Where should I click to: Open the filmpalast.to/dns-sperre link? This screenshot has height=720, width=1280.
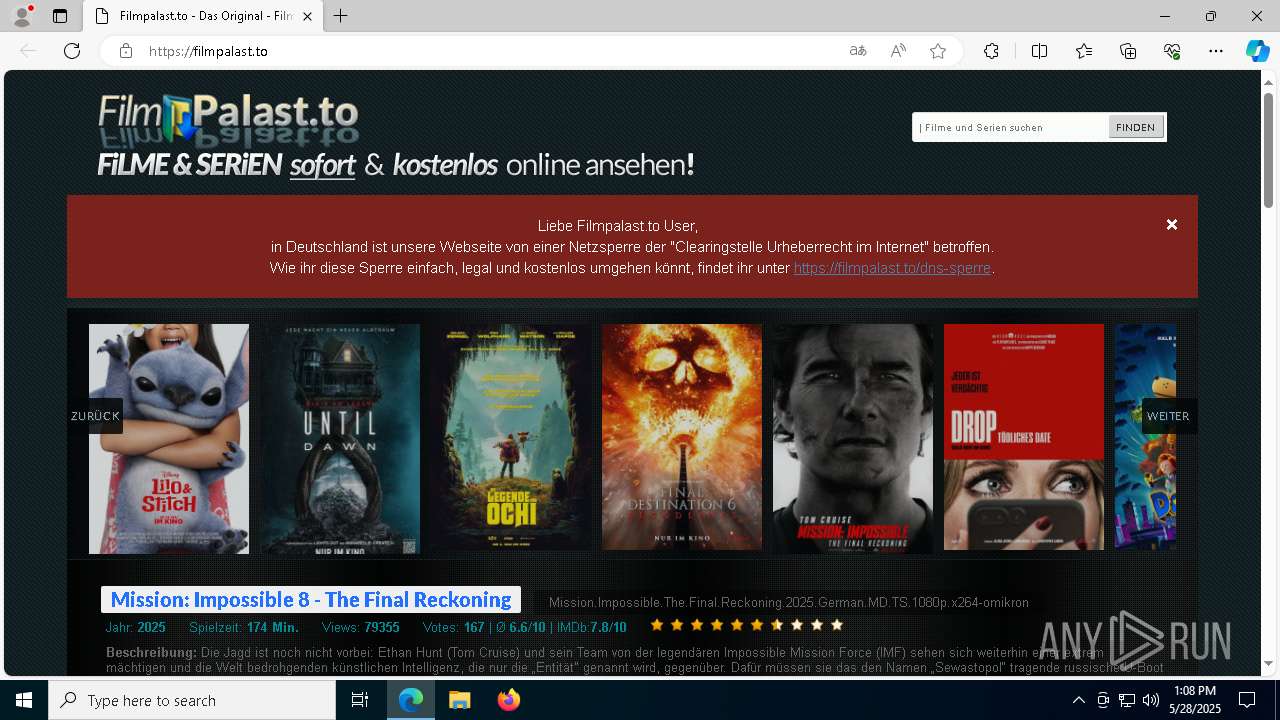(892, 268)
